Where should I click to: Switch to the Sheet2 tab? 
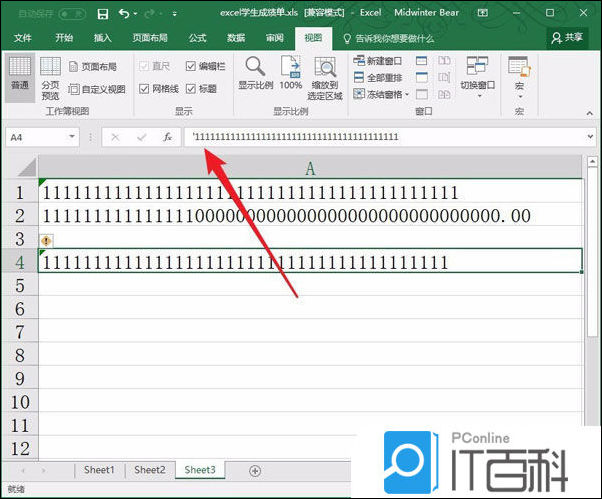point(150,470)
